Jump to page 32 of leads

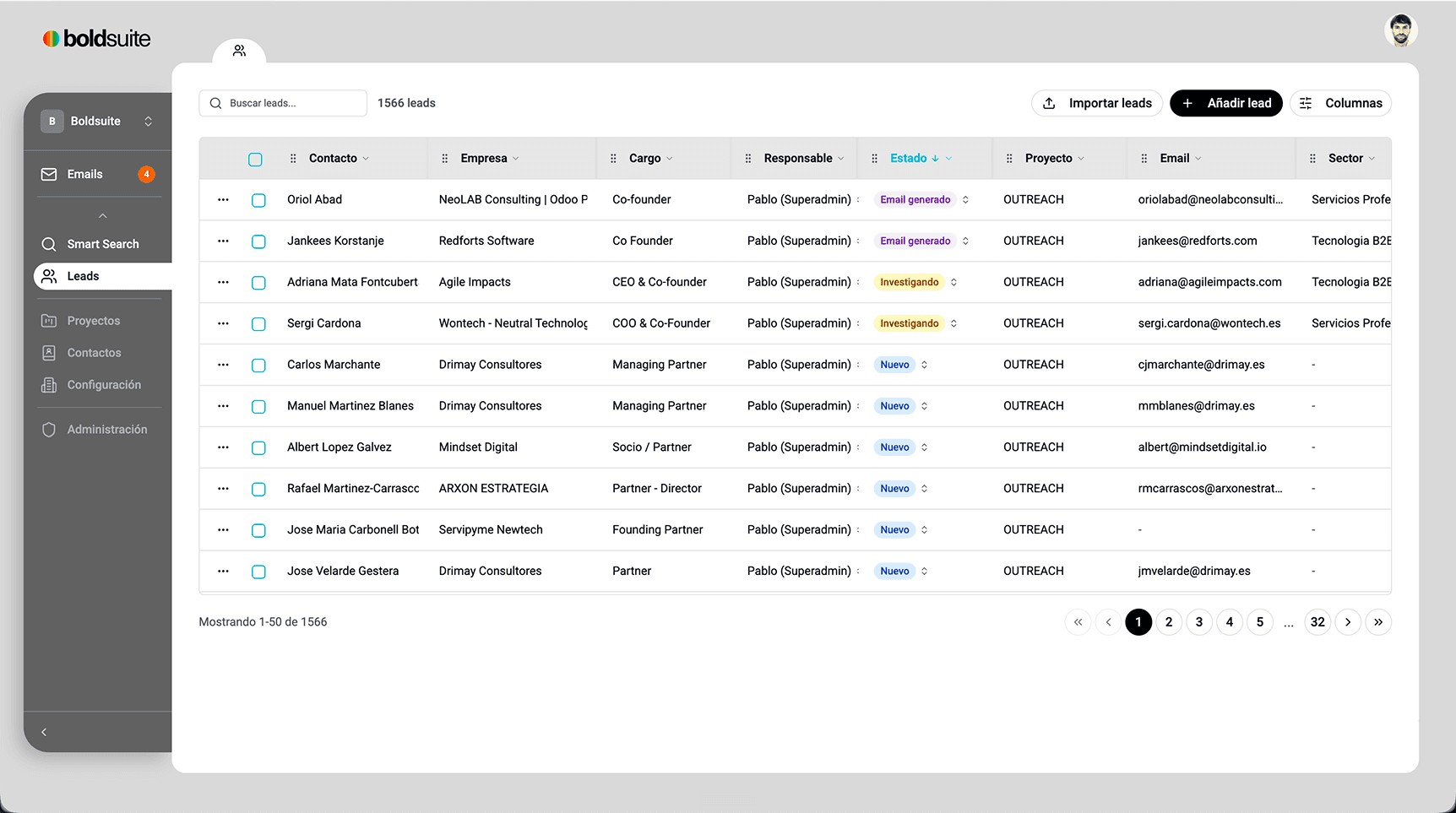[1317, 622]
